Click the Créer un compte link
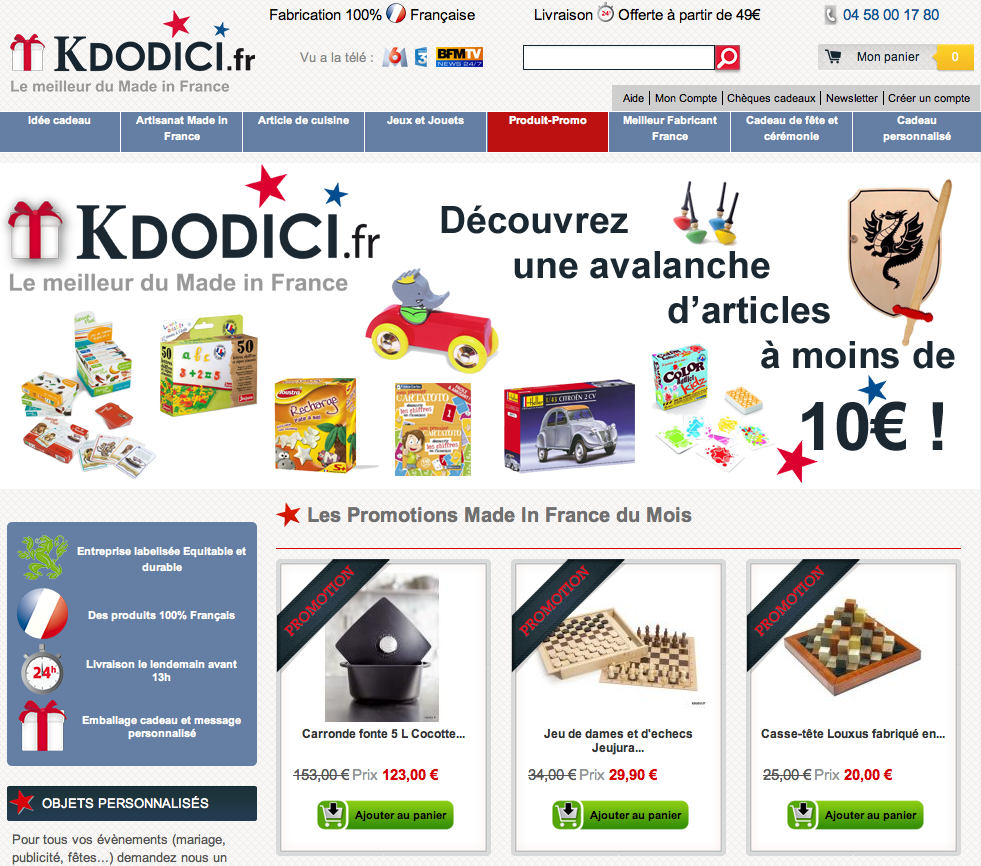 [x=928, y=98]
